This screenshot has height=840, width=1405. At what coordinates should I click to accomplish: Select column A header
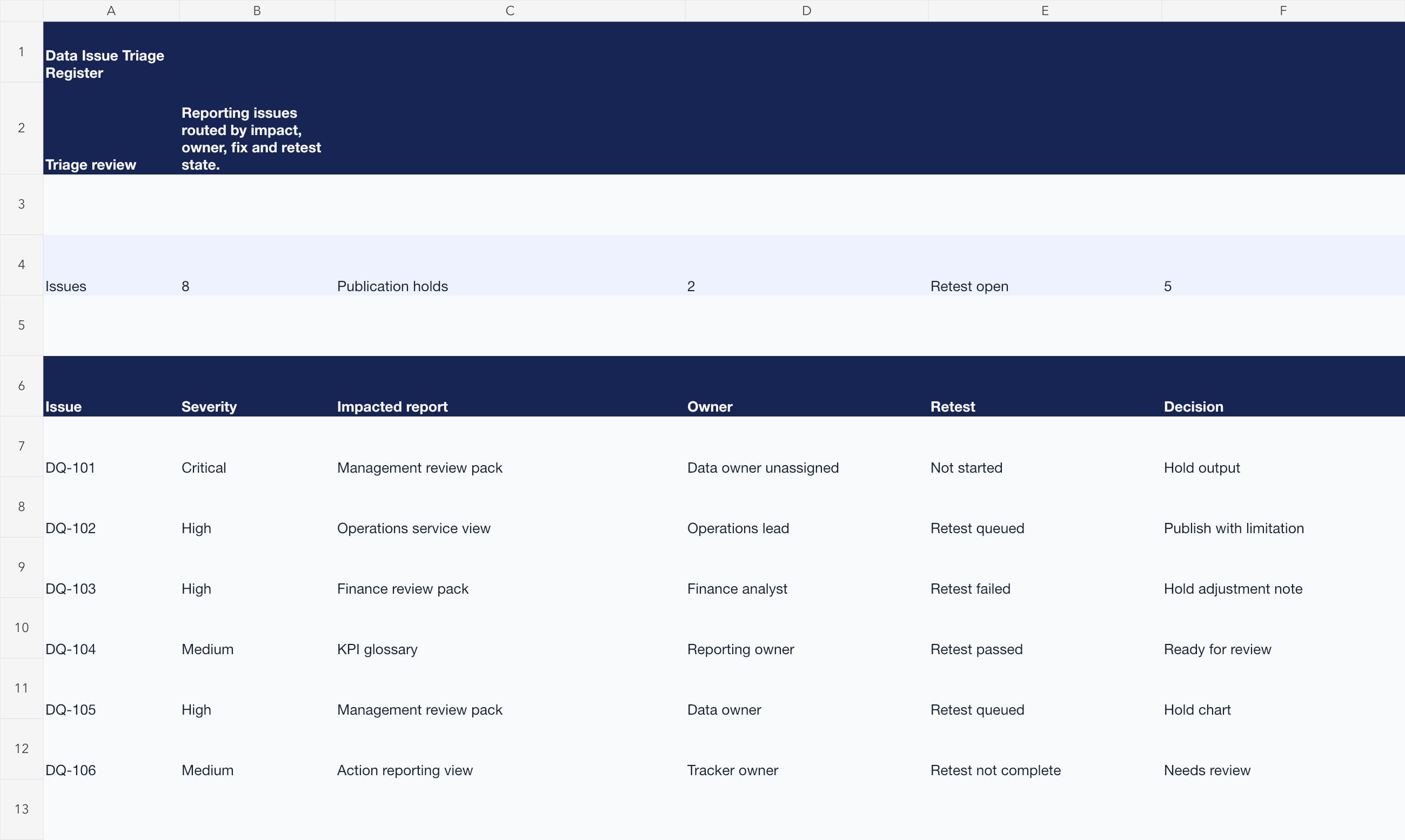111,11
